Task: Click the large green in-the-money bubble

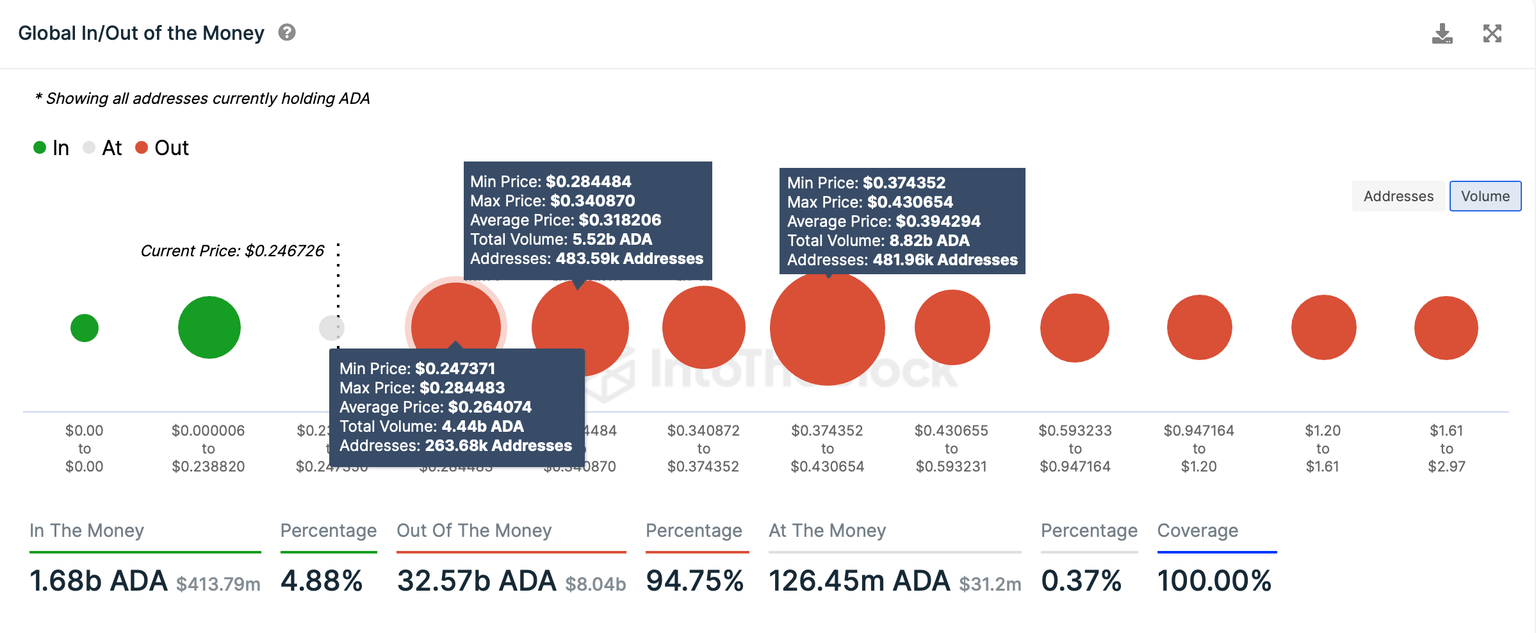Action: tap(209, 327)
